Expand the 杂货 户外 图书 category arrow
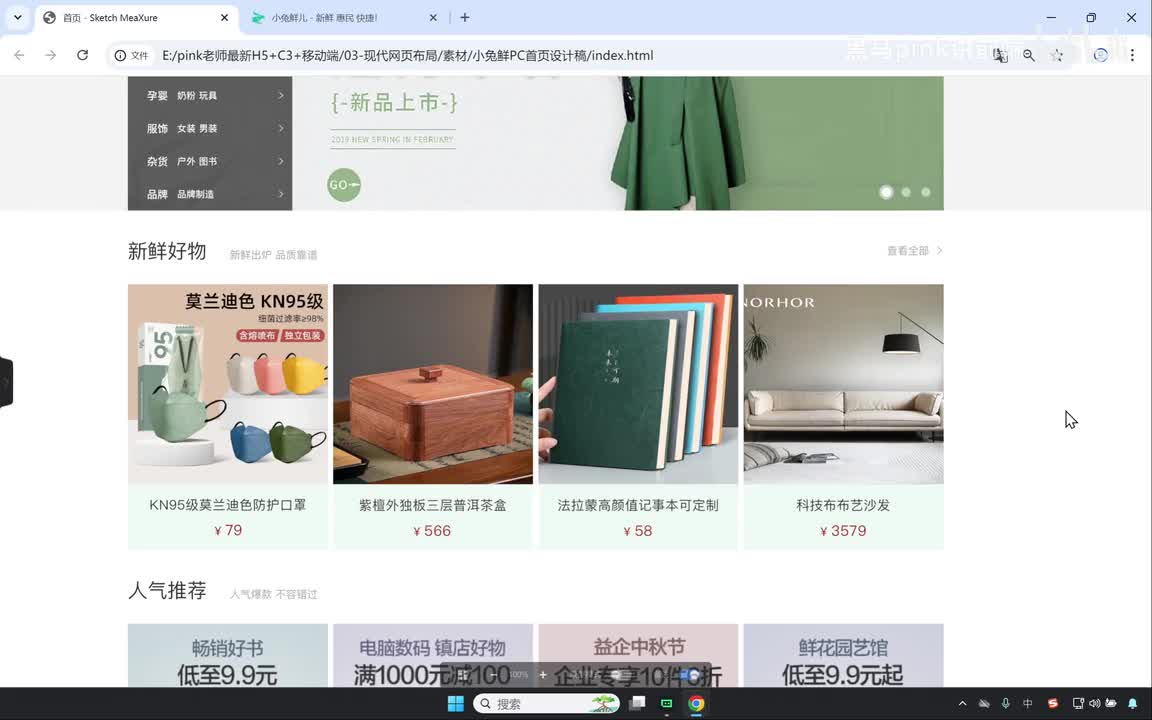This screenshot has height=720, width=1152. click(x=281, y=161)
